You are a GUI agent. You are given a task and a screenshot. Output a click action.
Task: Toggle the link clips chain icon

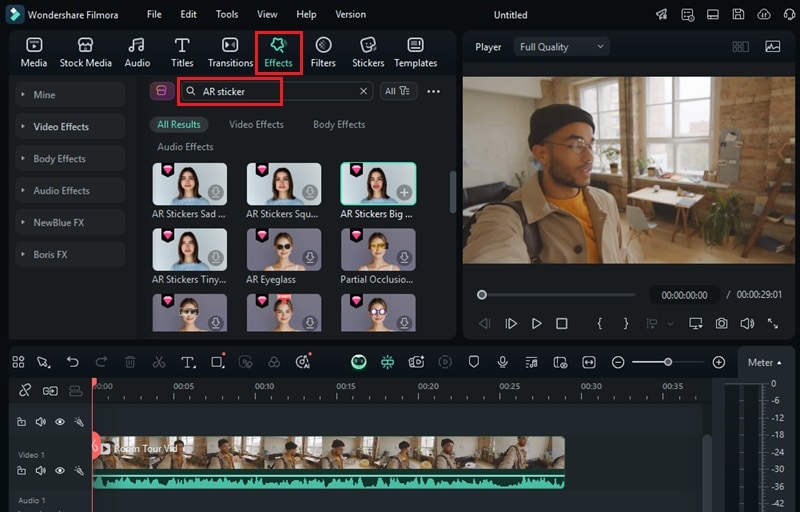(x=24, y=391)
